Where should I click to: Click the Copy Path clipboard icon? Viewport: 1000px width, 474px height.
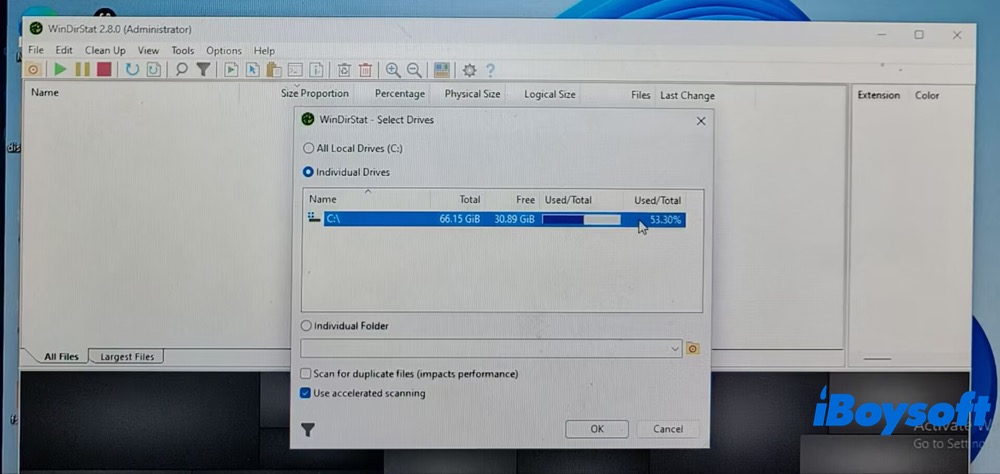[x=274, y=70]
